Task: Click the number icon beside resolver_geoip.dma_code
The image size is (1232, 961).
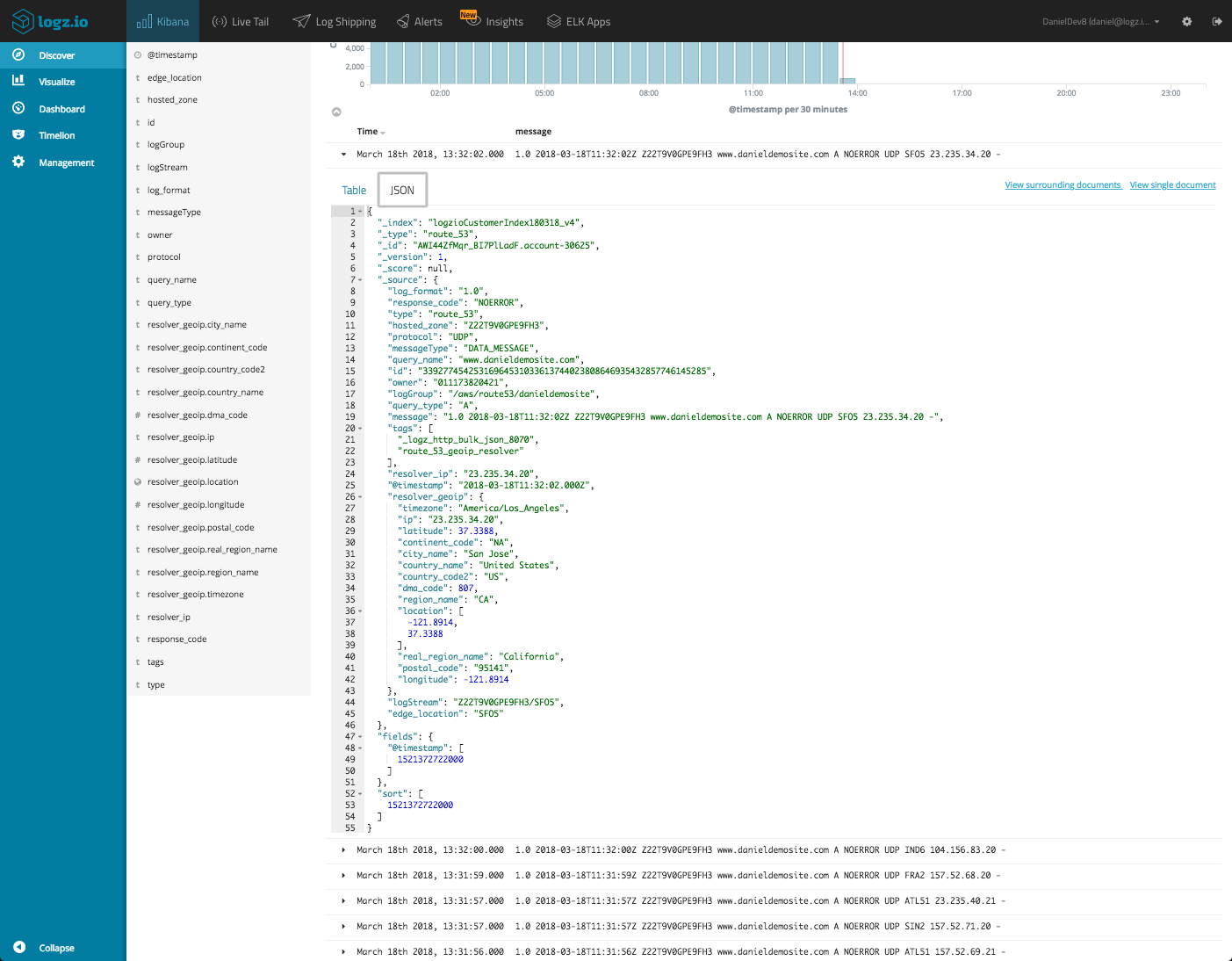Action: [x=138, y=415]
